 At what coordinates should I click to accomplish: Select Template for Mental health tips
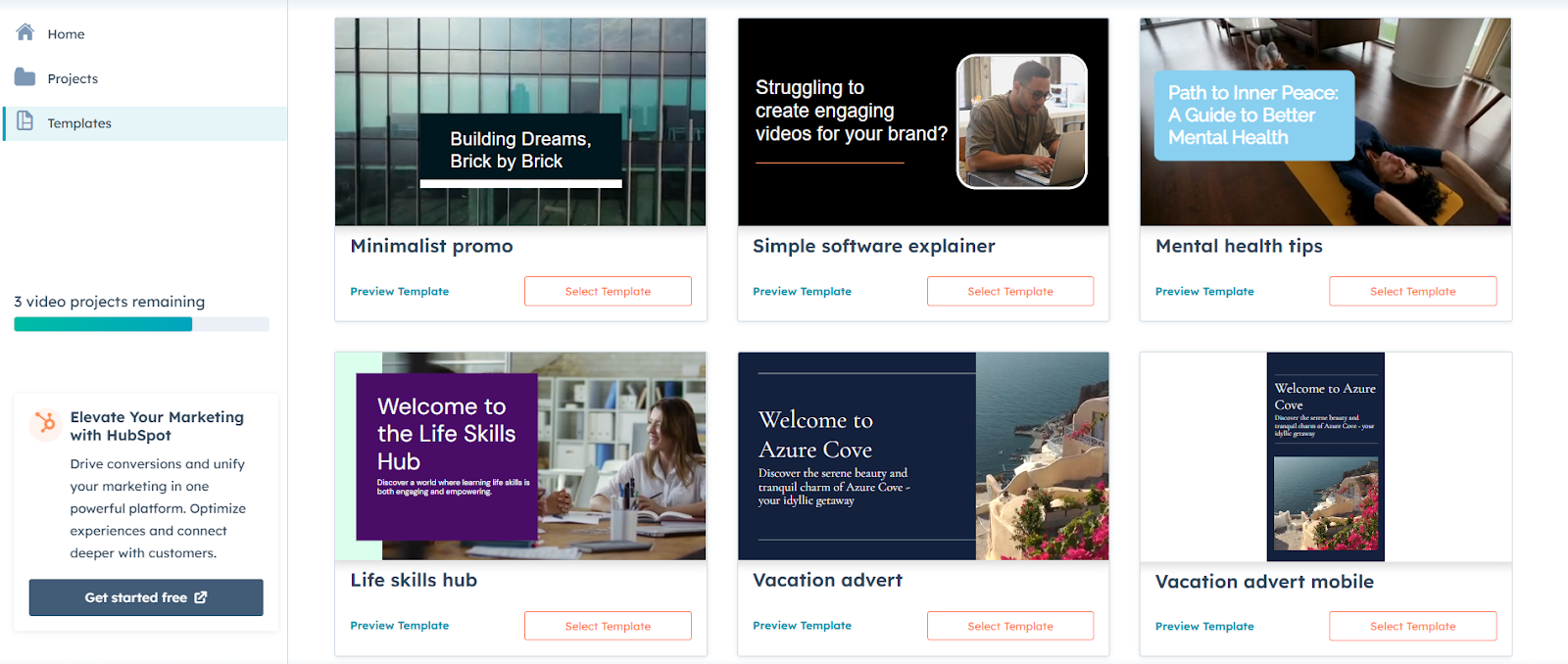click(x=1413, y=291)
